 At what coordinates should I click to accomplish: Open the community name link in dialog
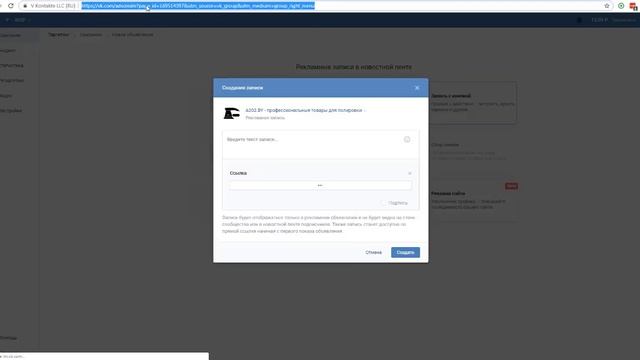pyautogui.click(x=304, y=110)
